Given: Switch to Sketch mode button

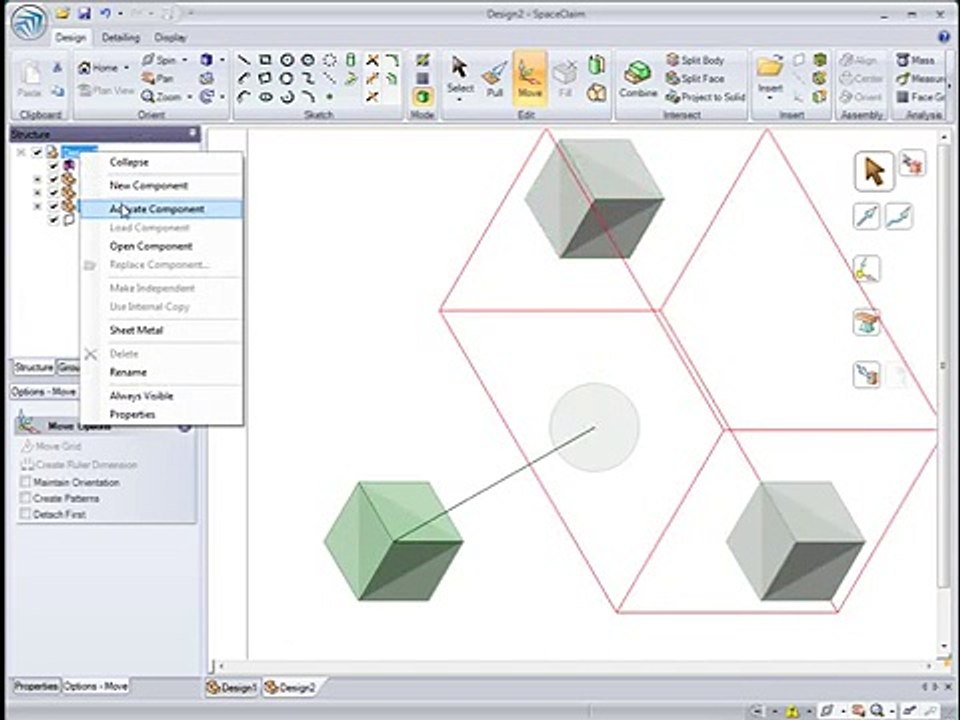Looking at the screenshot, I should (x=422, y=60).
